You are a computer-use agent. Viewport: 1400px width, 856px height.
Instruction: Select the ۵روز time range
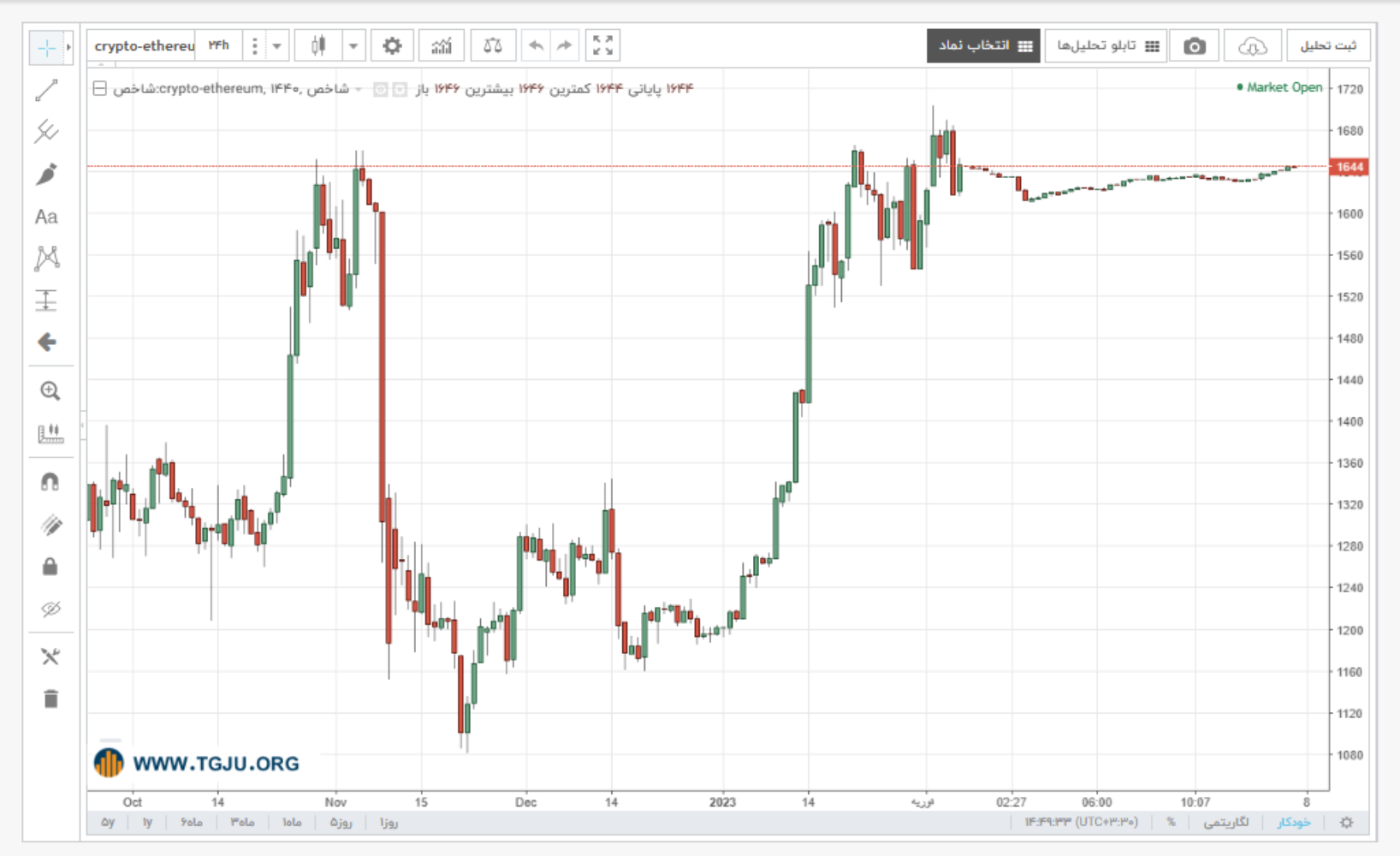(341, 823)
